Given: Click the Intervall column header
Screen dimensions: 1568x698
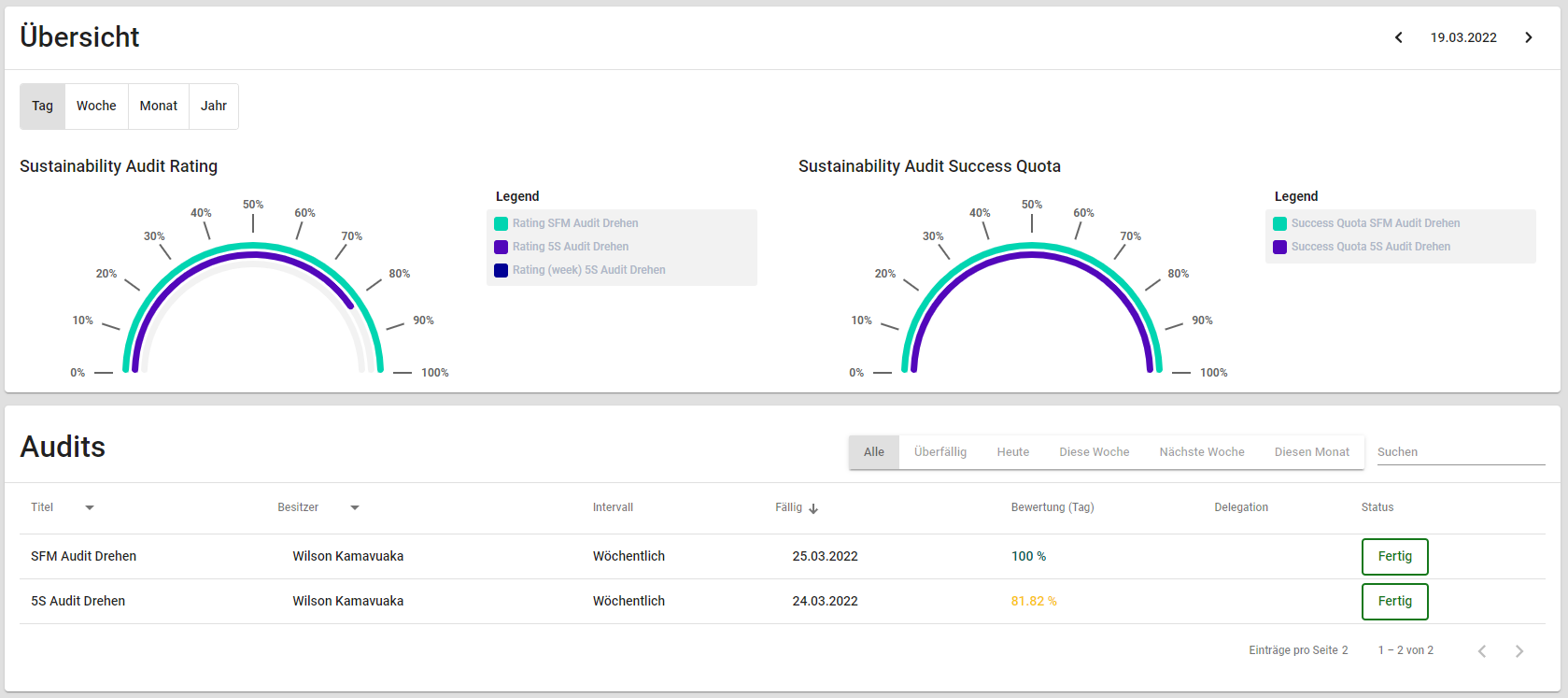Looking at the screenshot, I should tap(613, 507).
